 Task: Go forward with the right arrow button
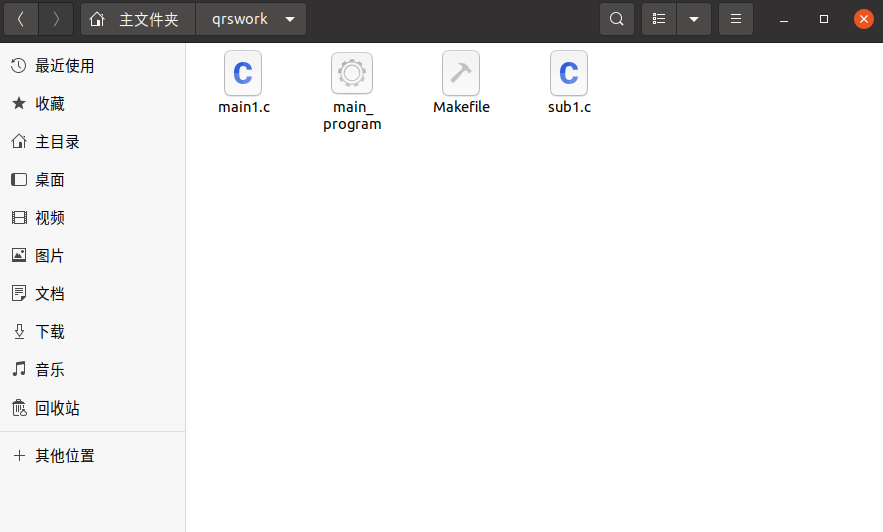55,19
